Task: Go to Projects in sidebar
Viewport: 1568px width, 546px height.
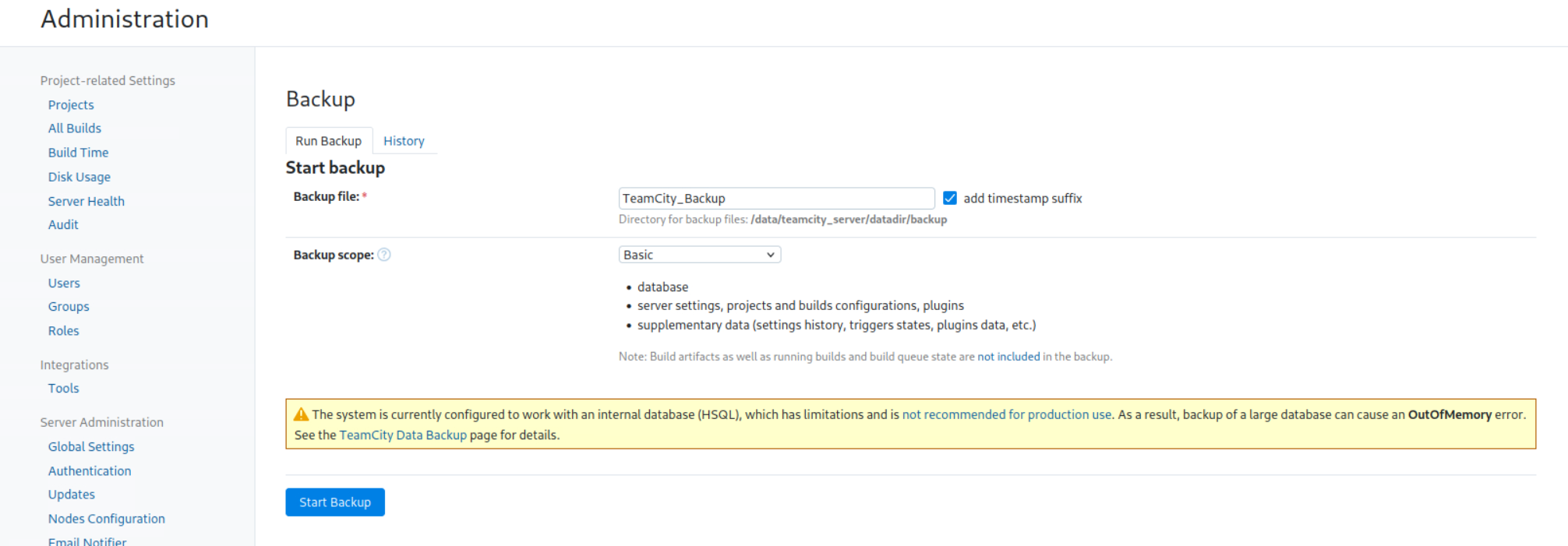Action: tap(71, 105)
